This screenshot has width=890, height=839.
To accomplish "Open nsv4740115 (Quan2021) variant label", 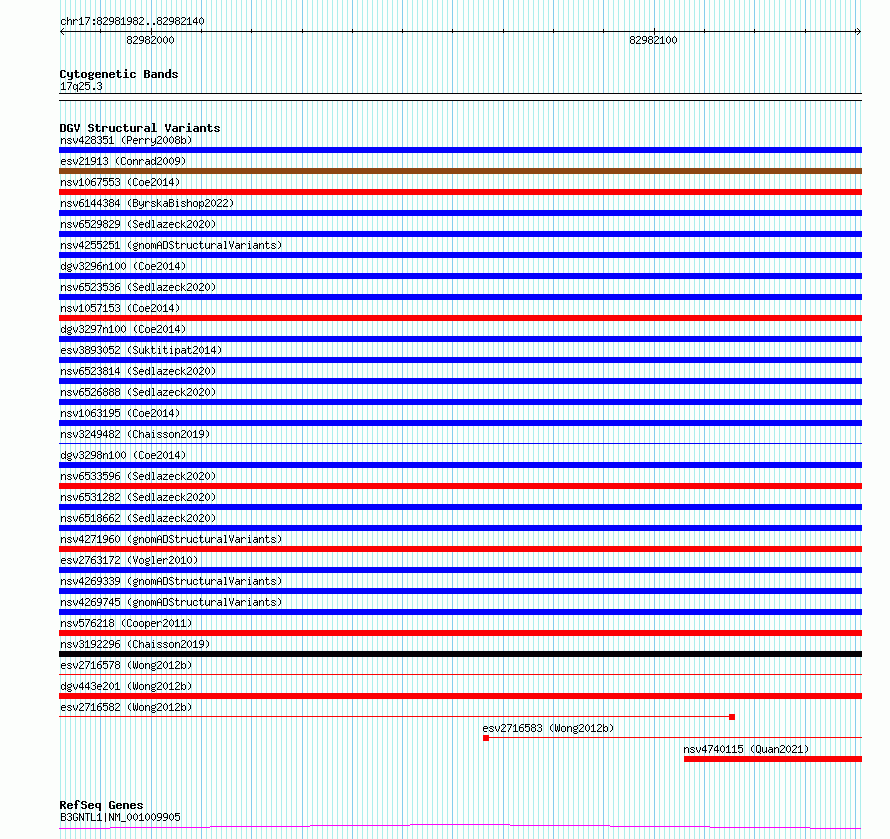I will [746, 749].
